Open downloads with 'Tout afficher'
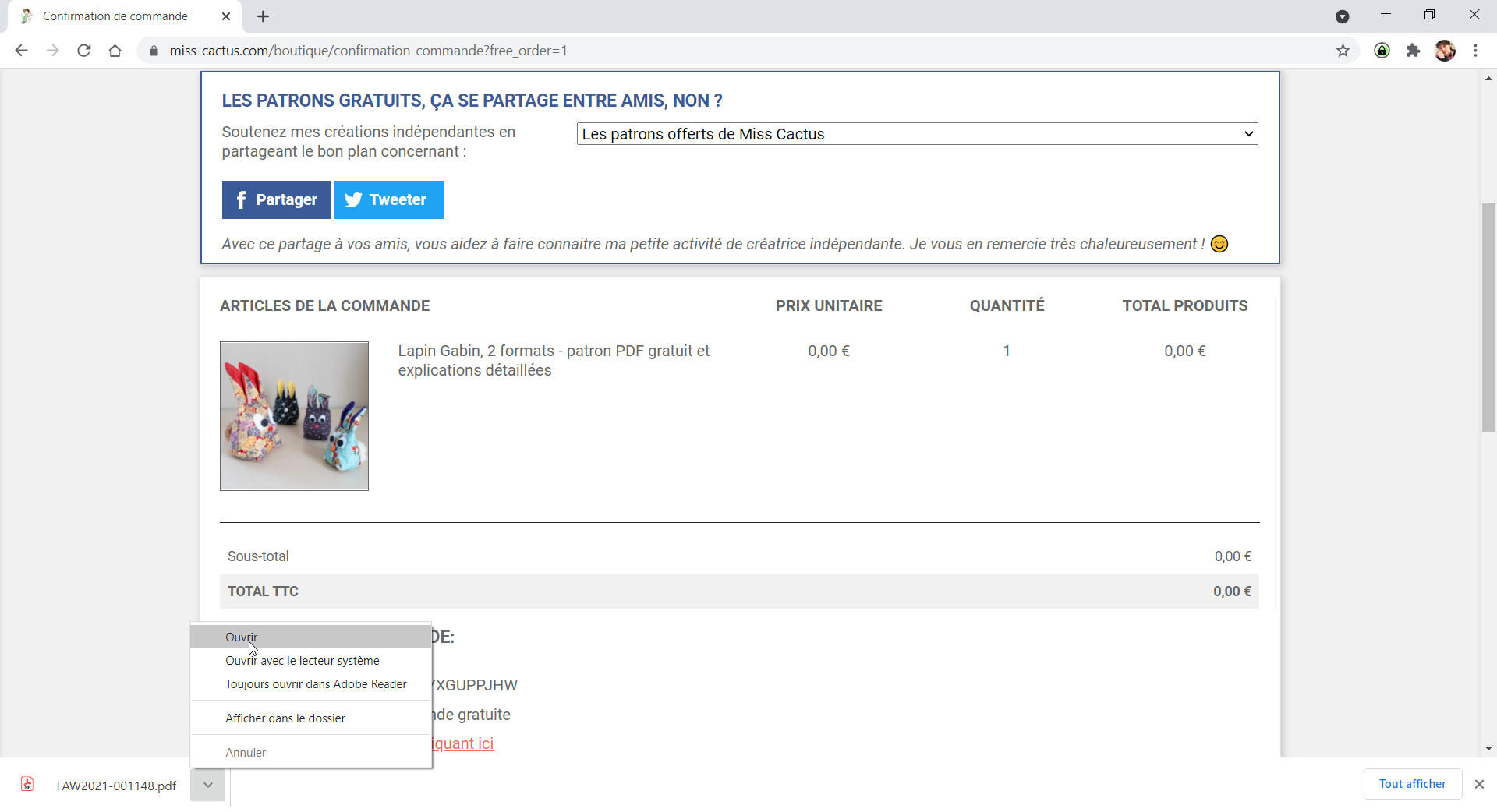 tap(1412, 784)
